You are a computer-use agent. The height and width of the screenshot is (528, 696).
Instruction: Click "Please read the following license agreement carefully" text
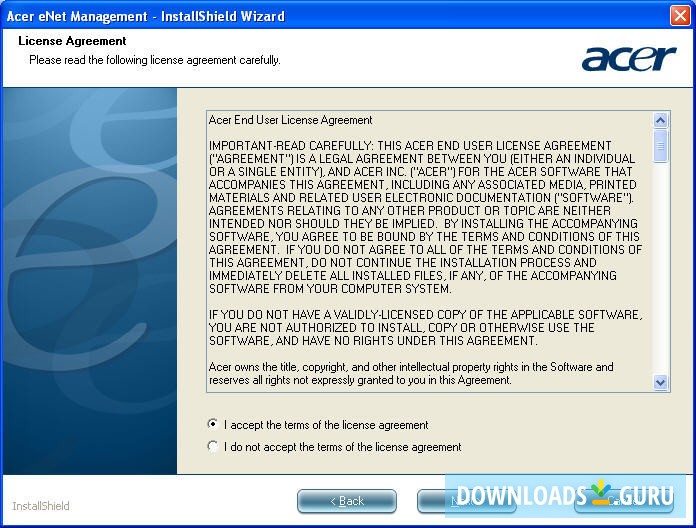click(154, 60)
